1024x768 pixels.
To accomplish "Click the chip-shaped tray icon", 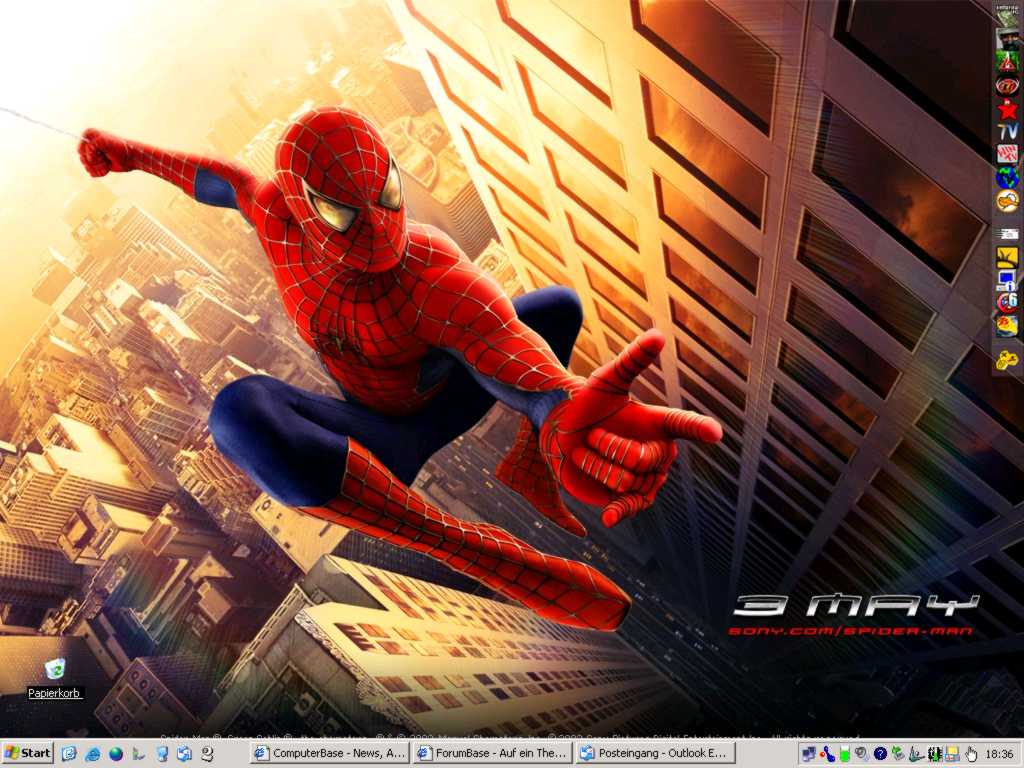I will pos(935,754).
